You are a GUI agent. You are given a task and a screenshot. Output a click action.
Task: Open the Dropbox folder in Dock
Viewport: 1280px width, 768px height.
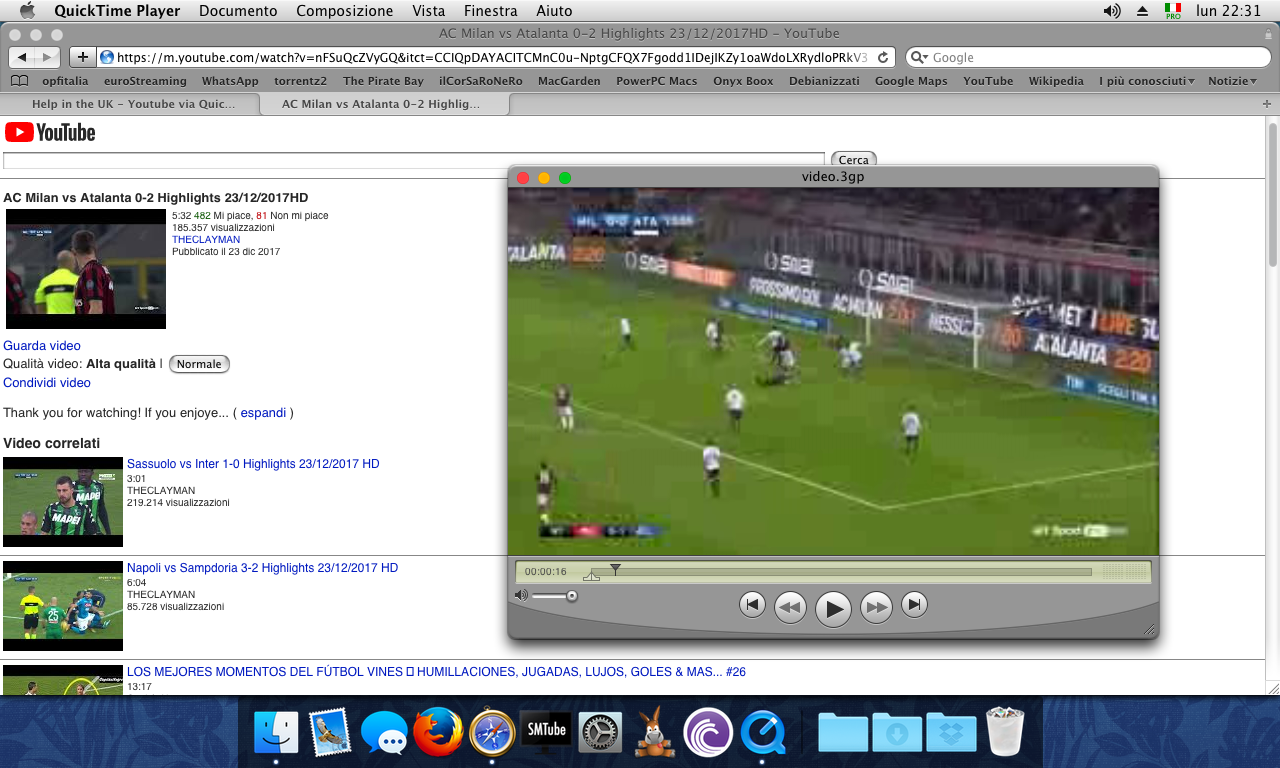click(x=951, y=732)
